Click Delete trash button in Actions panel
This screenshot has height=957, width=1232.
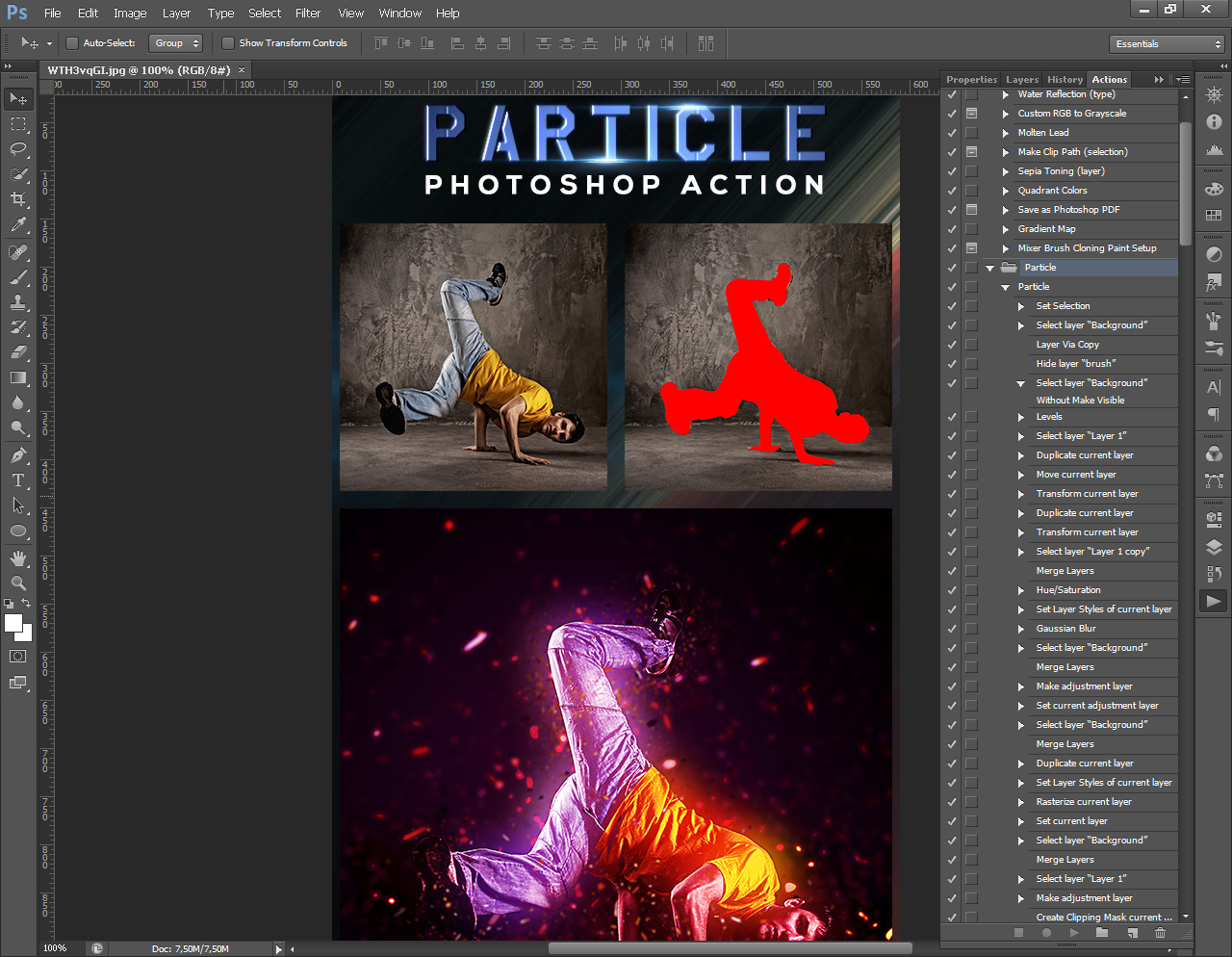[x=1160, y=933]
